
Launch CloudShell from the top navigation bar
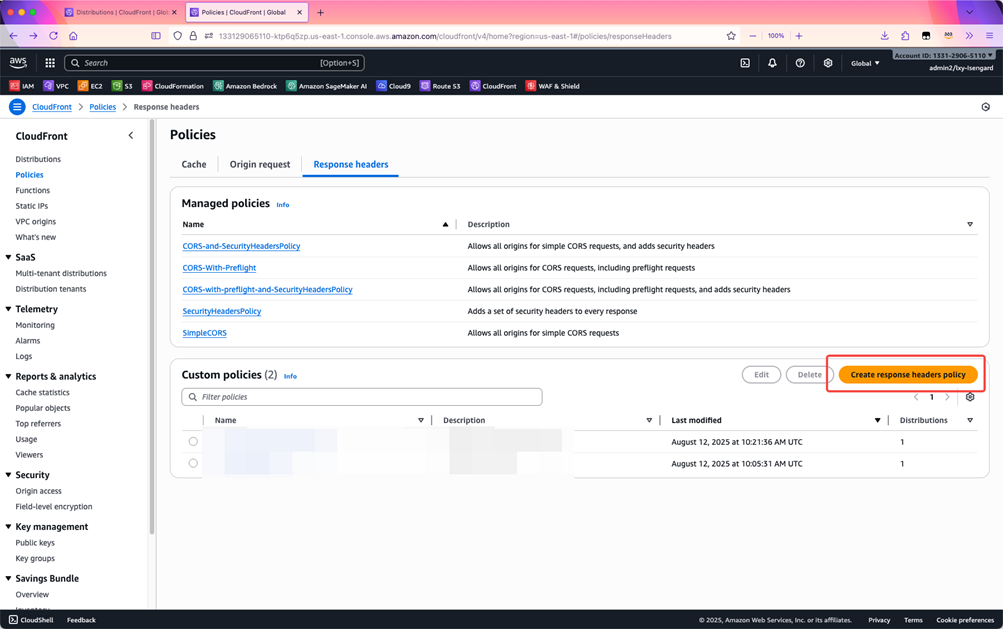745,63
